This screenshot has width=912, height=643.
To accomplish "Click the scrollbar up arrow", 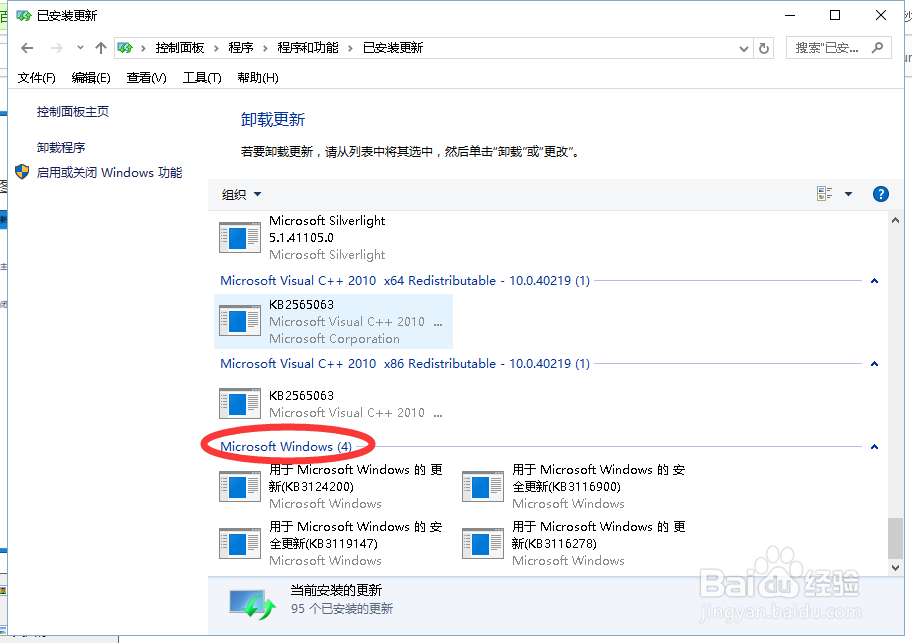I will pyautogui.click(x=895, y=220).
